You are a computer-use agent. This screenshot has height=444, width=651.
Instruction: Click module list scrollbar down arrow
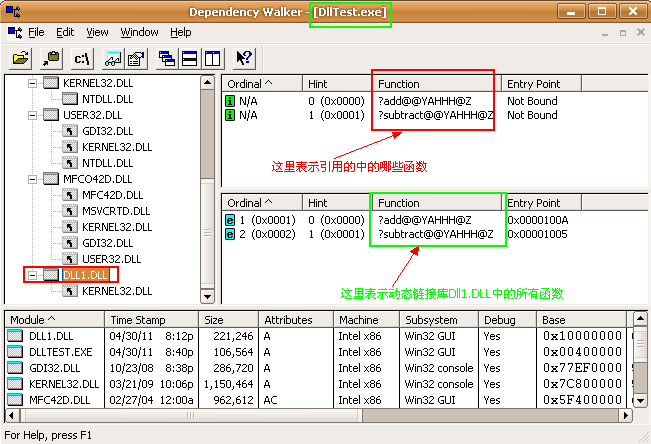(x=640, y=401)
